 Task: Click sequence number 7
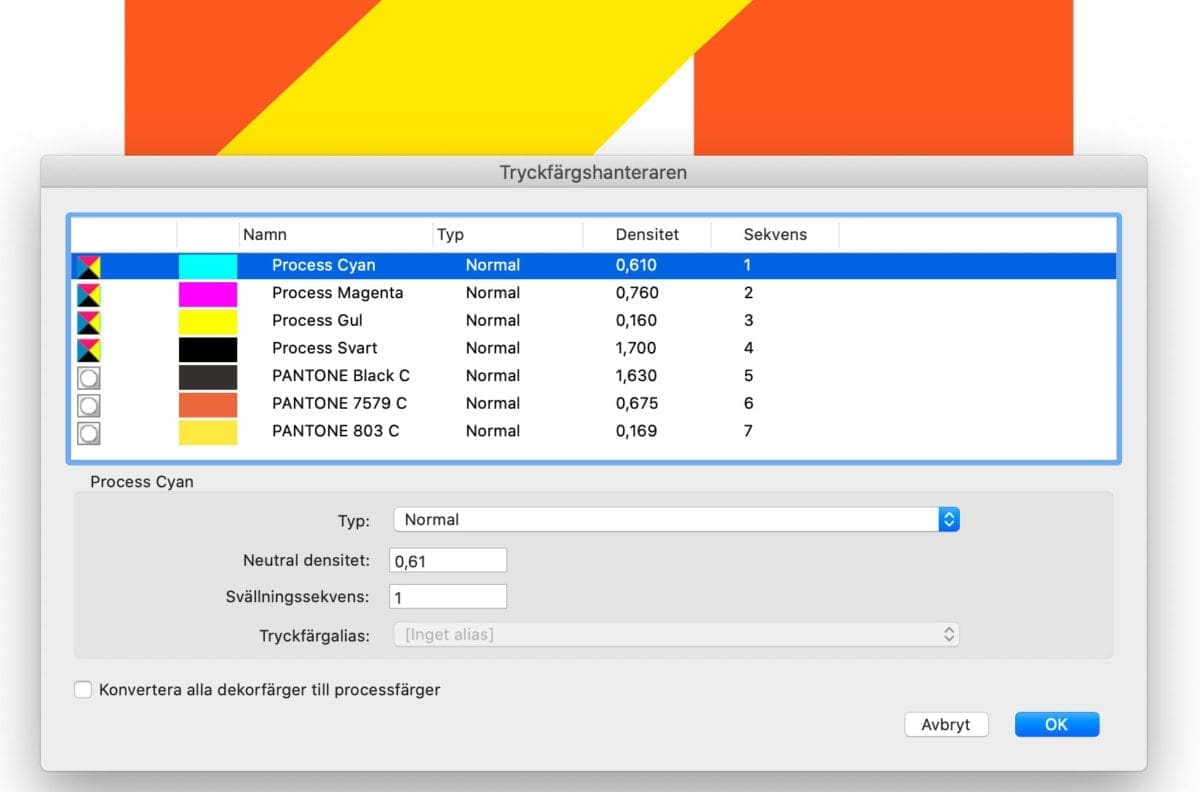[x=748, y=431]
